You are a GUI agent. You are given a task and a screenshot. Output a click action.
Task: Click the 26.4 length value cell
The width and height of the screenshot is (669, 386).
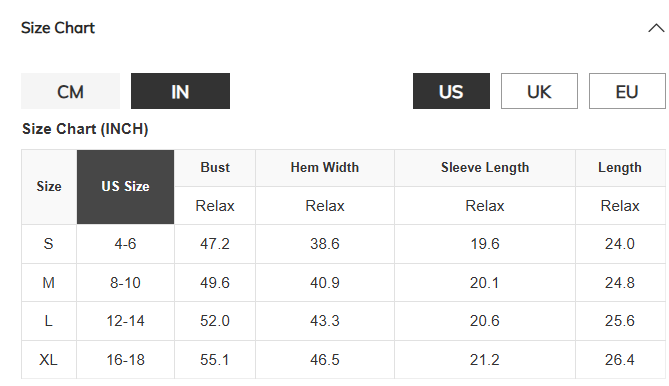click(620, 360)
